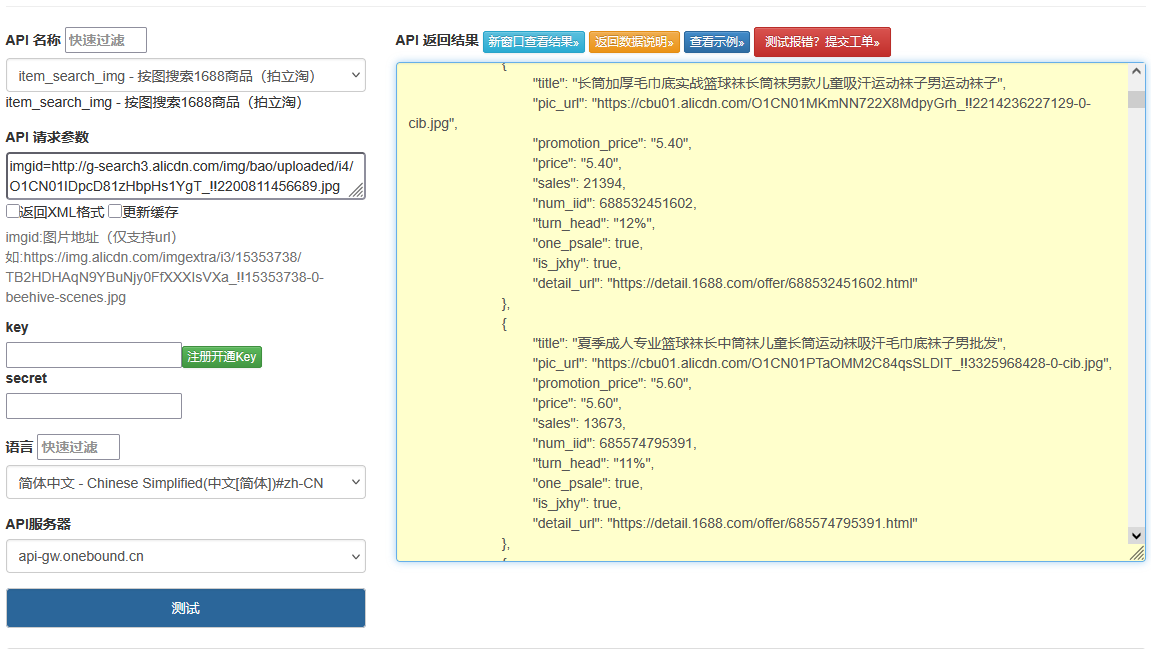Click inside the secret input field
This screenshot has width=1151, height=649.
(93, 405)
